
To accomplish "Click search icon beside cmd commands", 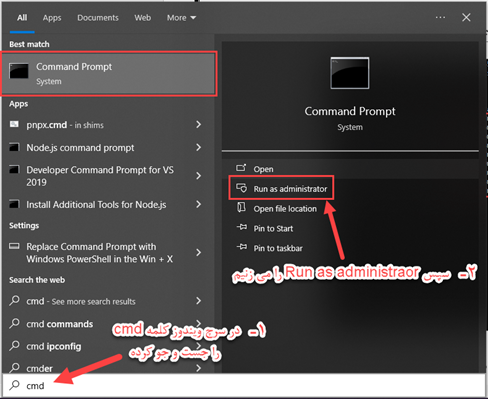I will pyautogui.click(x=14, y=323).
